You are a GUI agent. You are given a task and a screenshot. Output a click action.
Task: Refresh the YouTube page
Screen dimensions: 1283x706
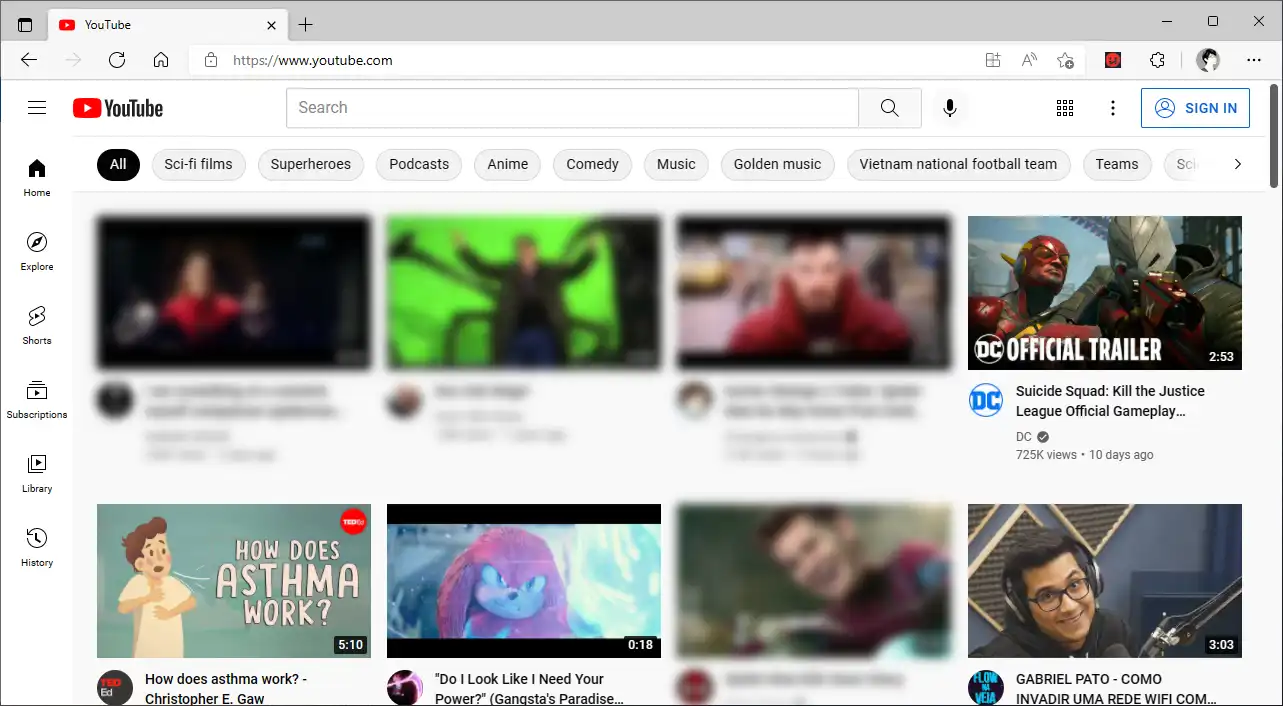click(x=117, y=60)
